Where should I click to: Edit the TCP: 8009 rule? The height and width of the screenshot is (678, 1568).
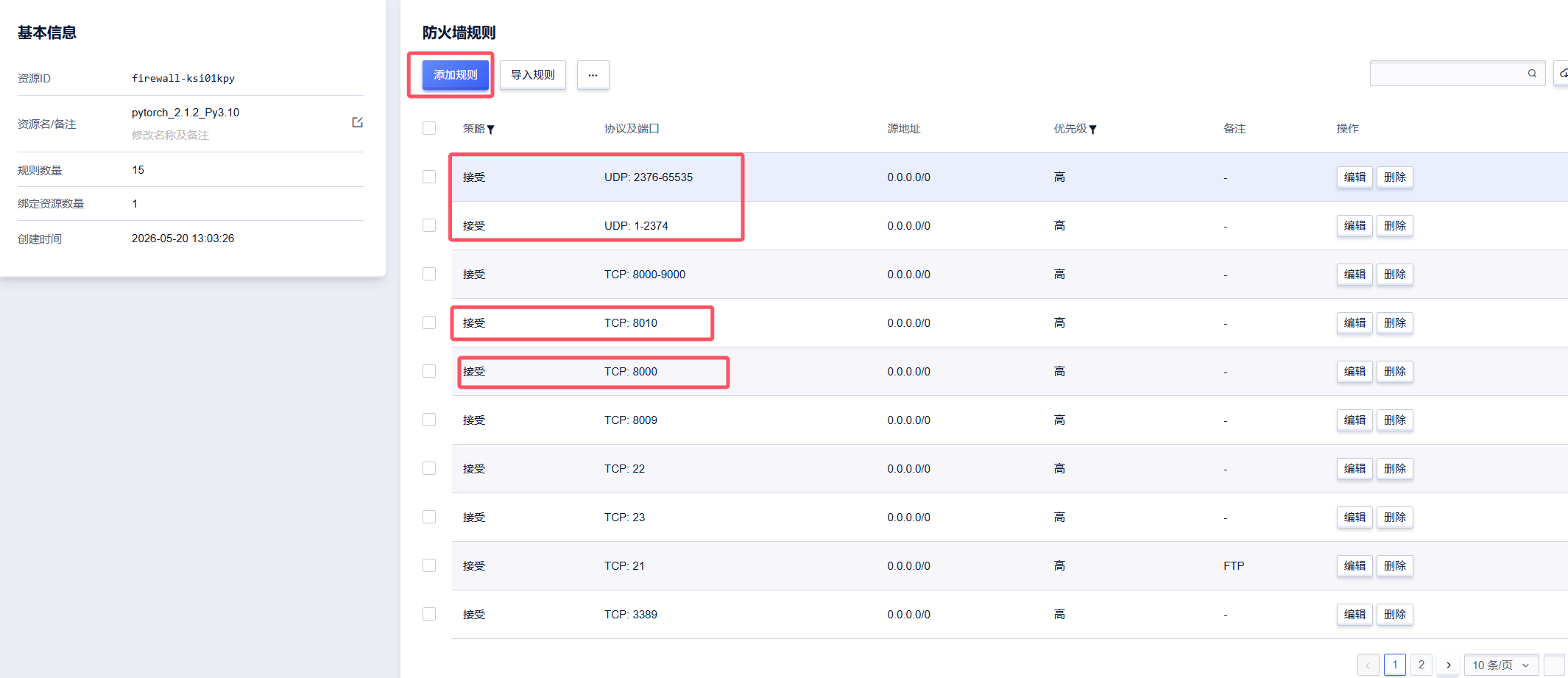tap(1355, 420)
